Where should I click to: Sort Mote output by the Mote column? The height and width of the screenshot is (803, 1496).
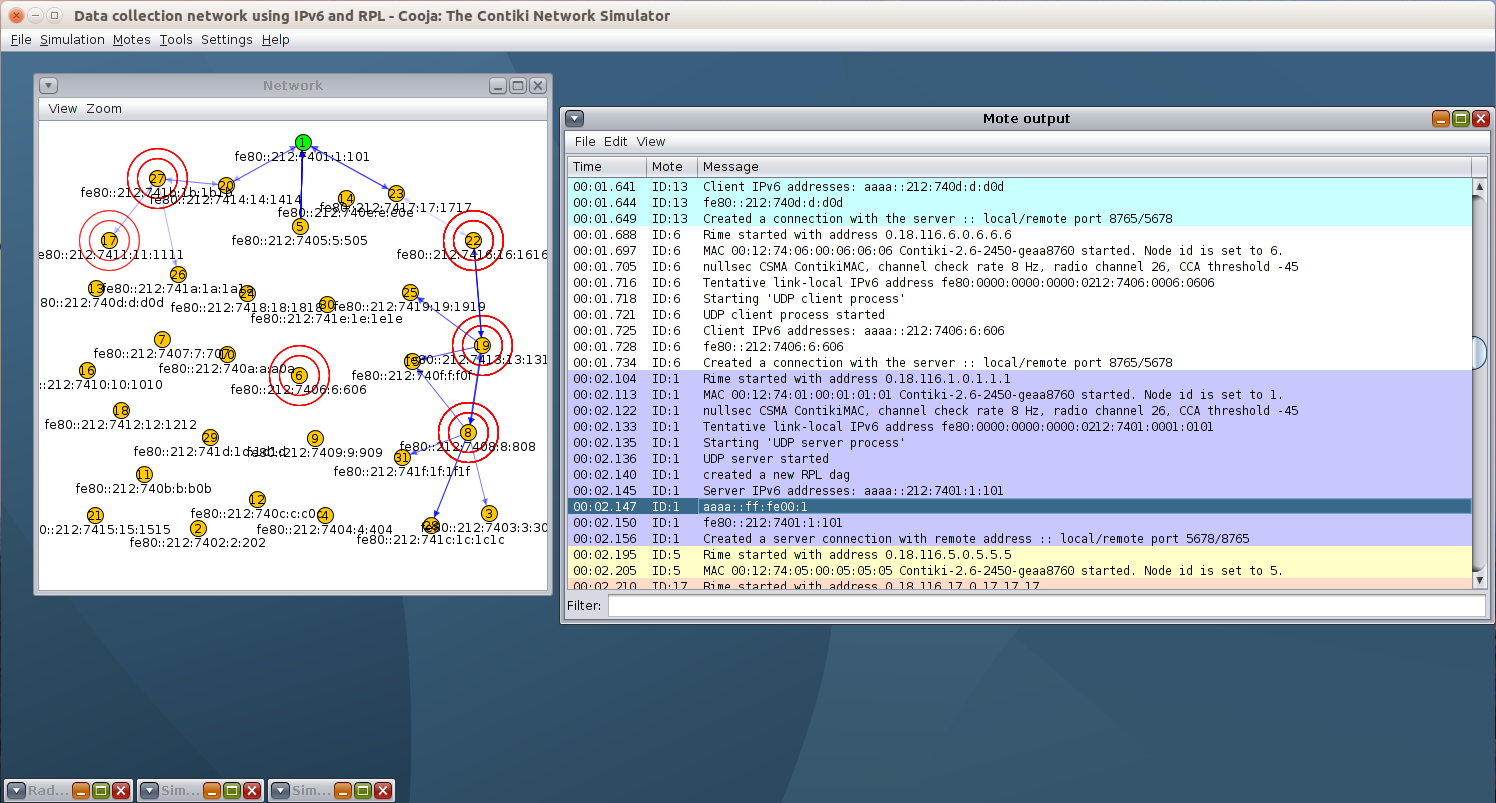pyautogui.click(x=672, y=167)
